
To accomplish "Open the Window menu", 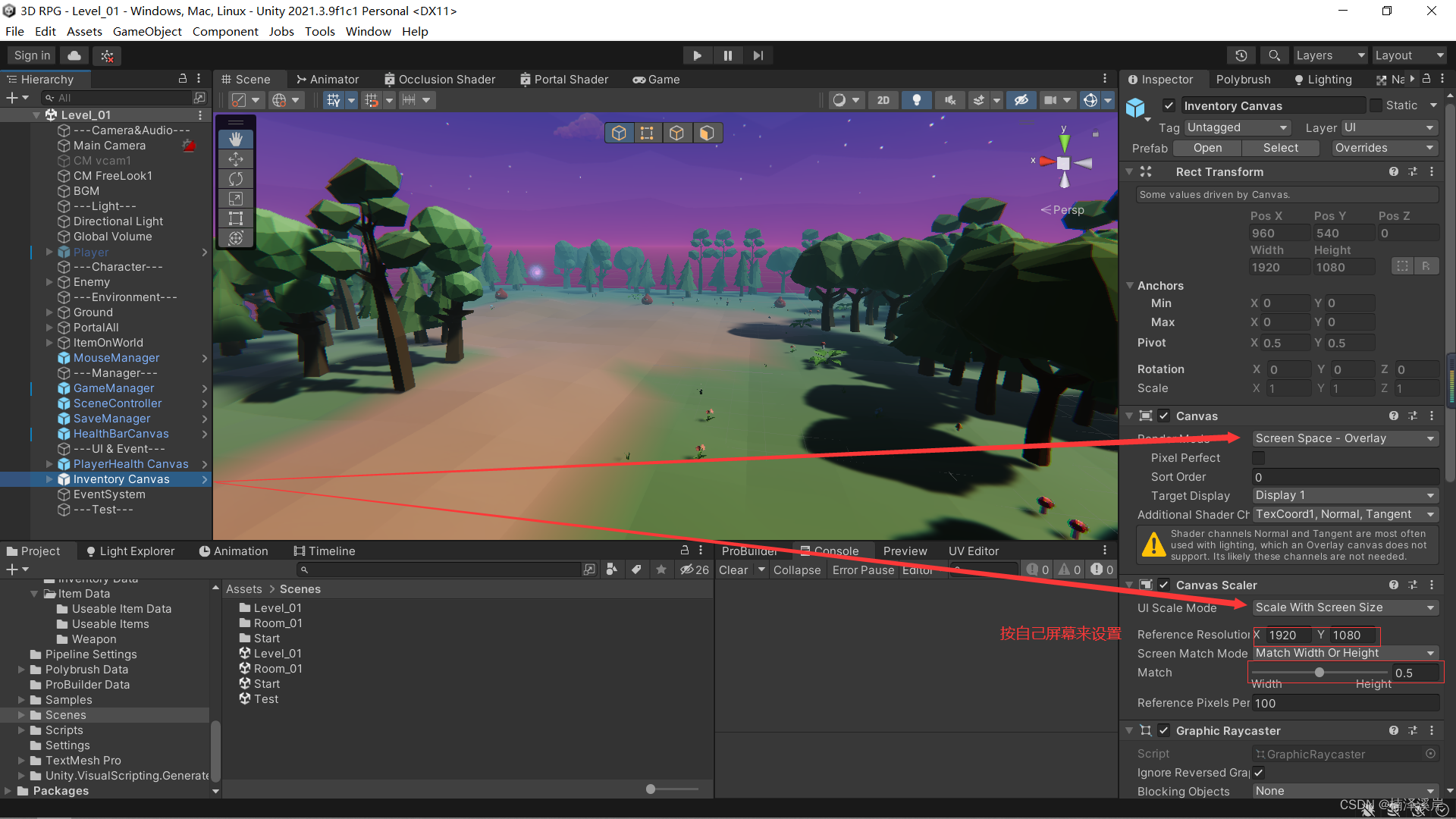I will [369, 31].
